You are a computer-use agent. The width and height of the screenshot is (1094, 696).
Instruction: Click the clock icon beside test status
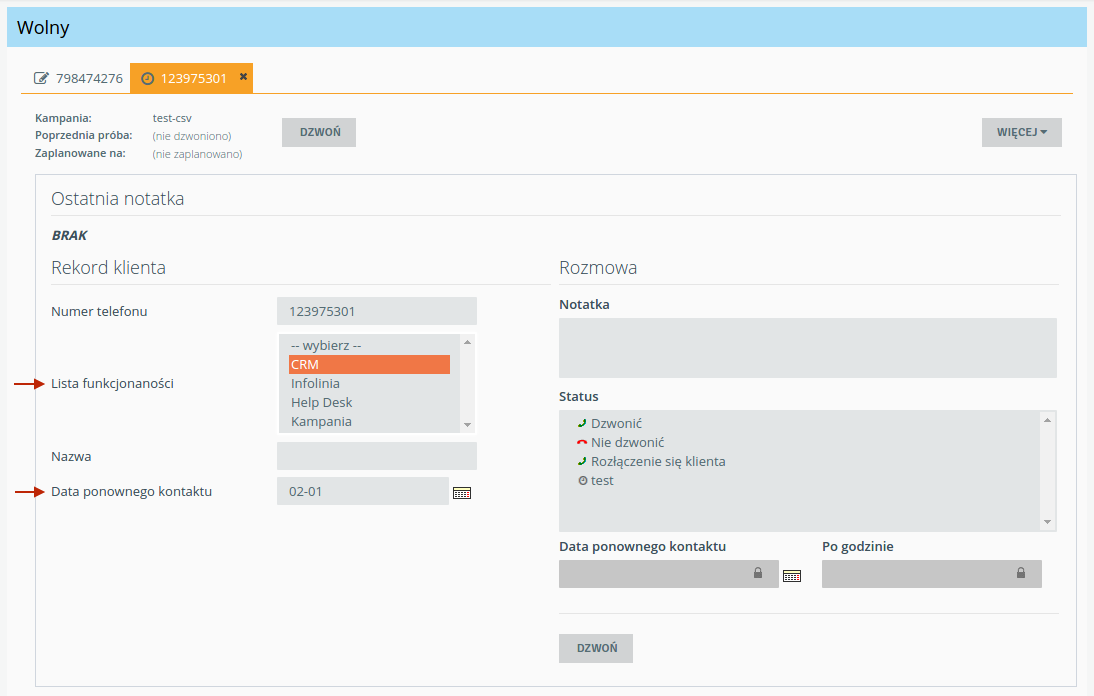(583, 481)
